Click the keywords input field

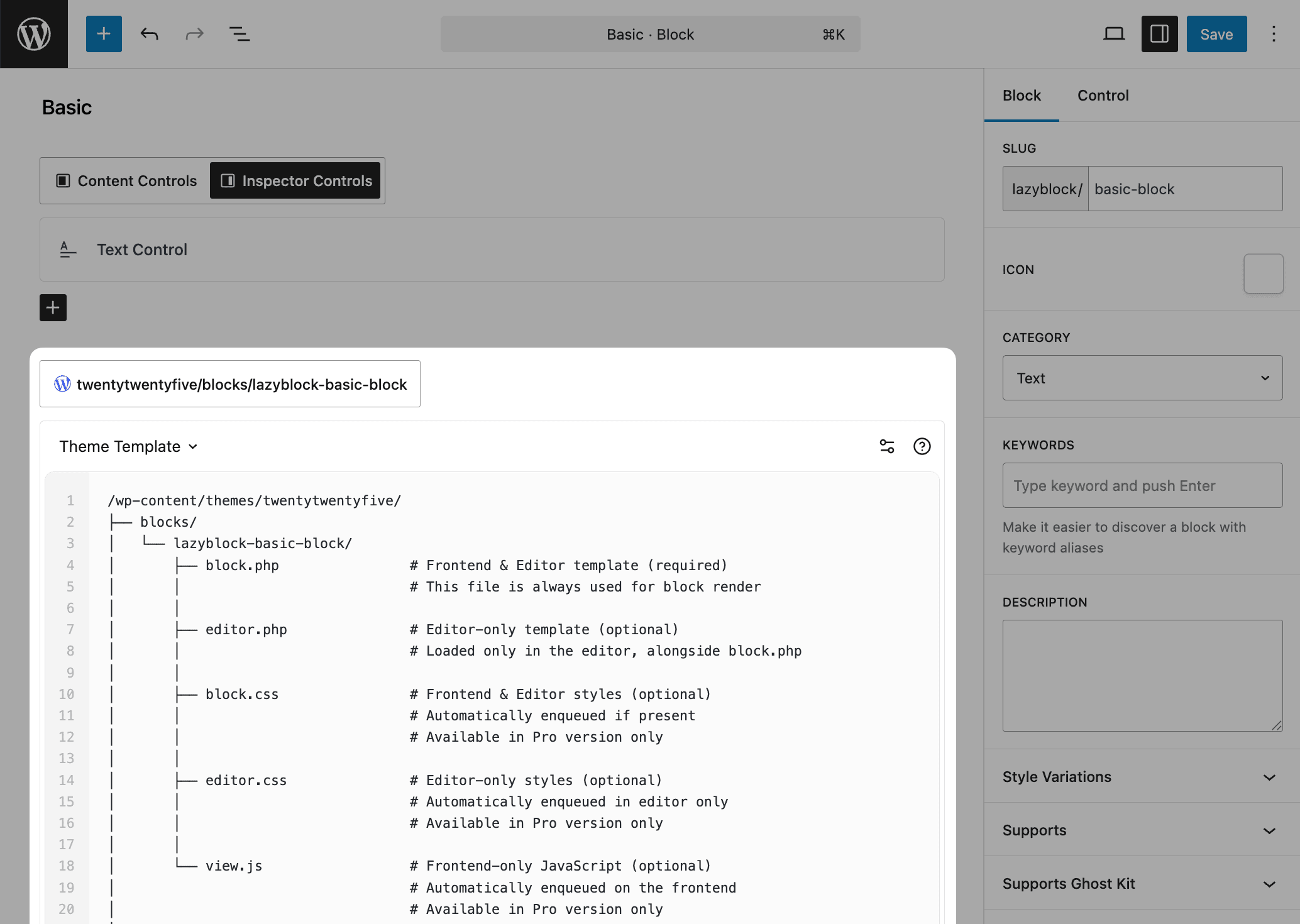click(1142, 485)
